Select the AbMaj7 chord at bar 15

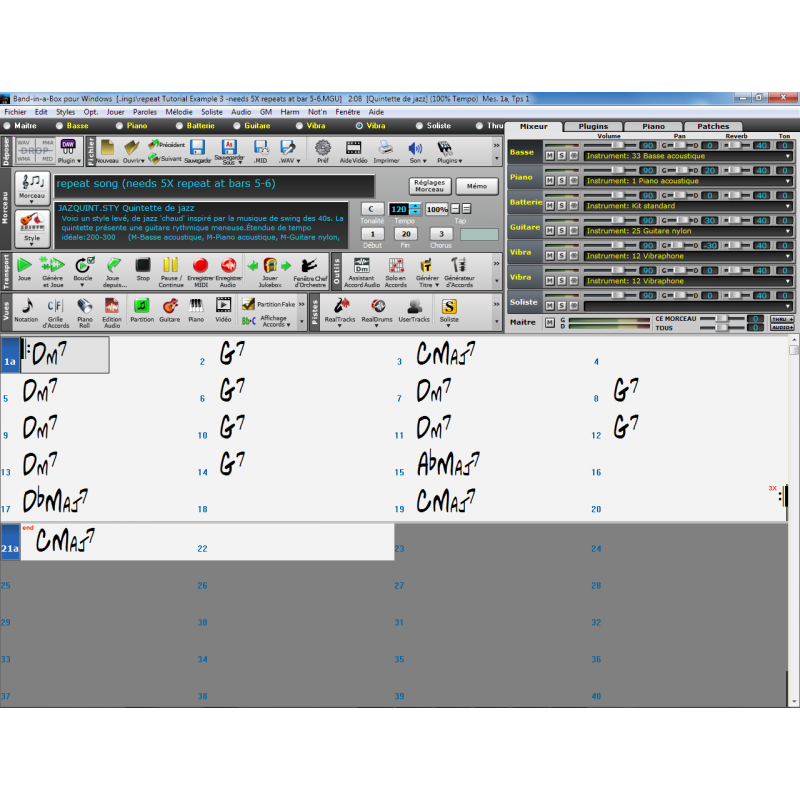[x=448, y=464]
